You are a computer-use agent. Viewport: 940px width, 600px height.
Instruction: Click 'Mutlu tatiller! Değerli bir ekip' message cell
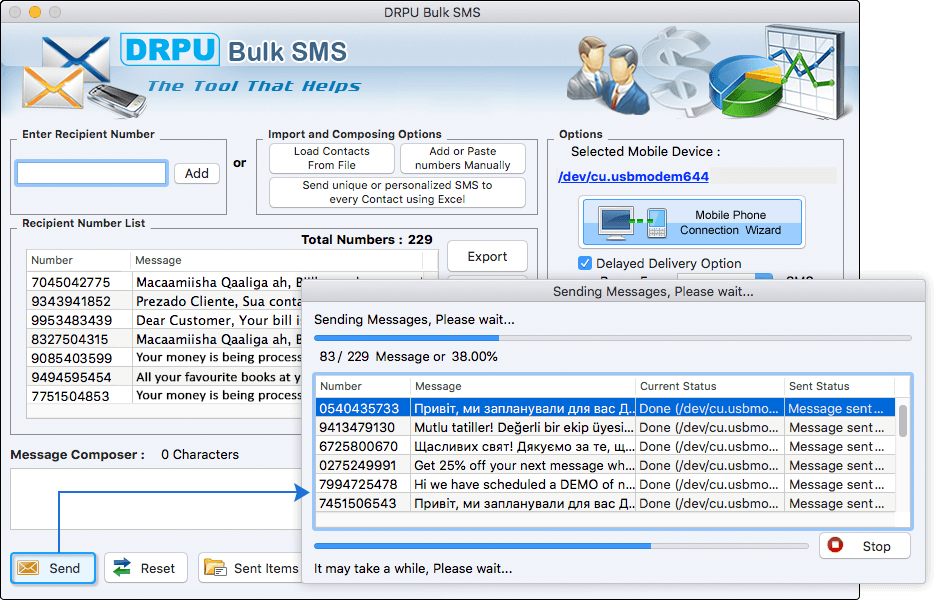coord(523,427)
